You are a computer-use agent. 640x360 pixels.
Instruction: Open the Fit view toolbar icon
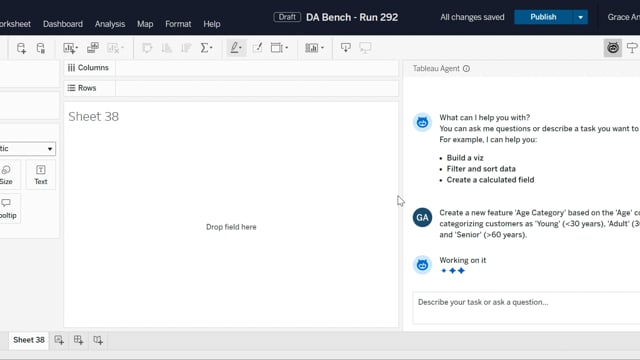(x=279, y=48)
